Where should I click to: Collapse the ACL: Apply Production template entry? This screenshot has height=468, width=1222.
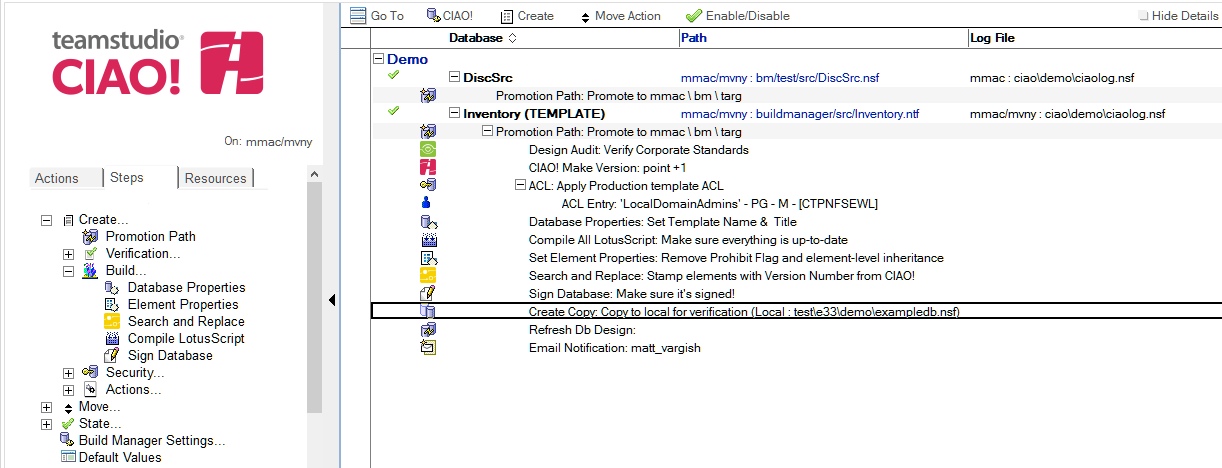pyautogui.click(x=520, y=186)
